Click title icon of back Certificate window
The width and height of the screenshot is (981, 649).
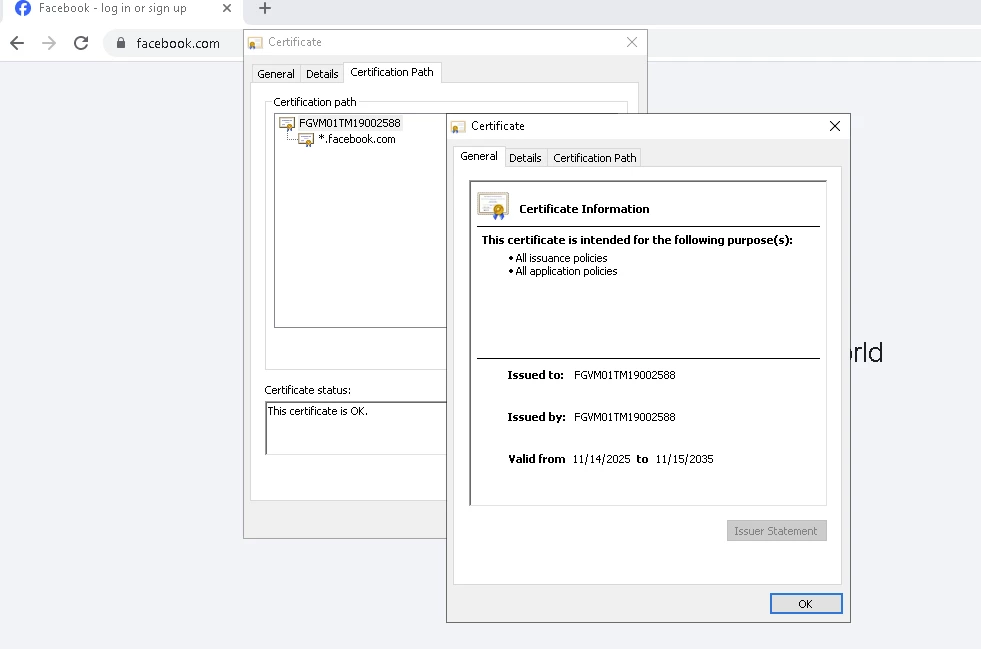(x=255, y=43)
